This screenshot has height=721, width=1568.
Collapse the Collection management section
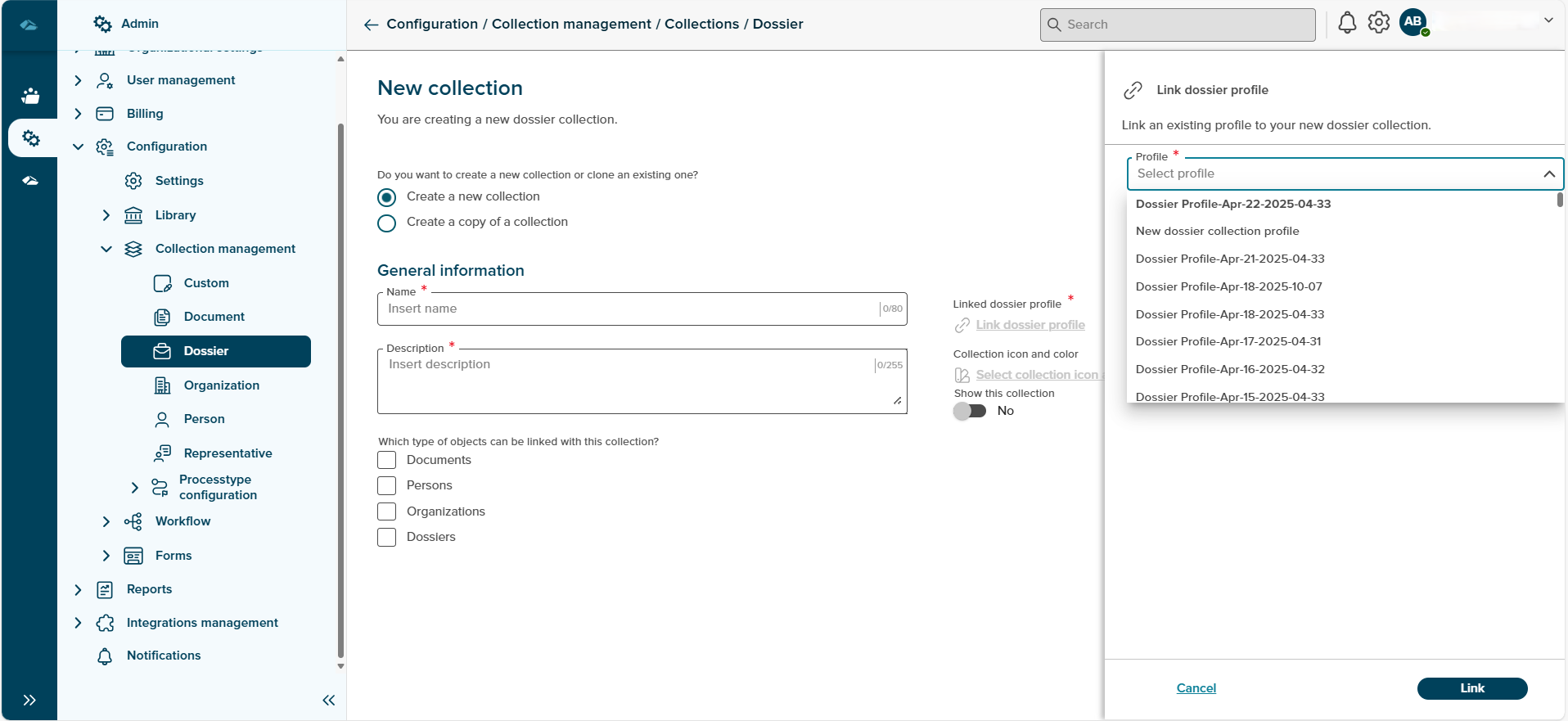pyautogui.click(x=106, y=249)
